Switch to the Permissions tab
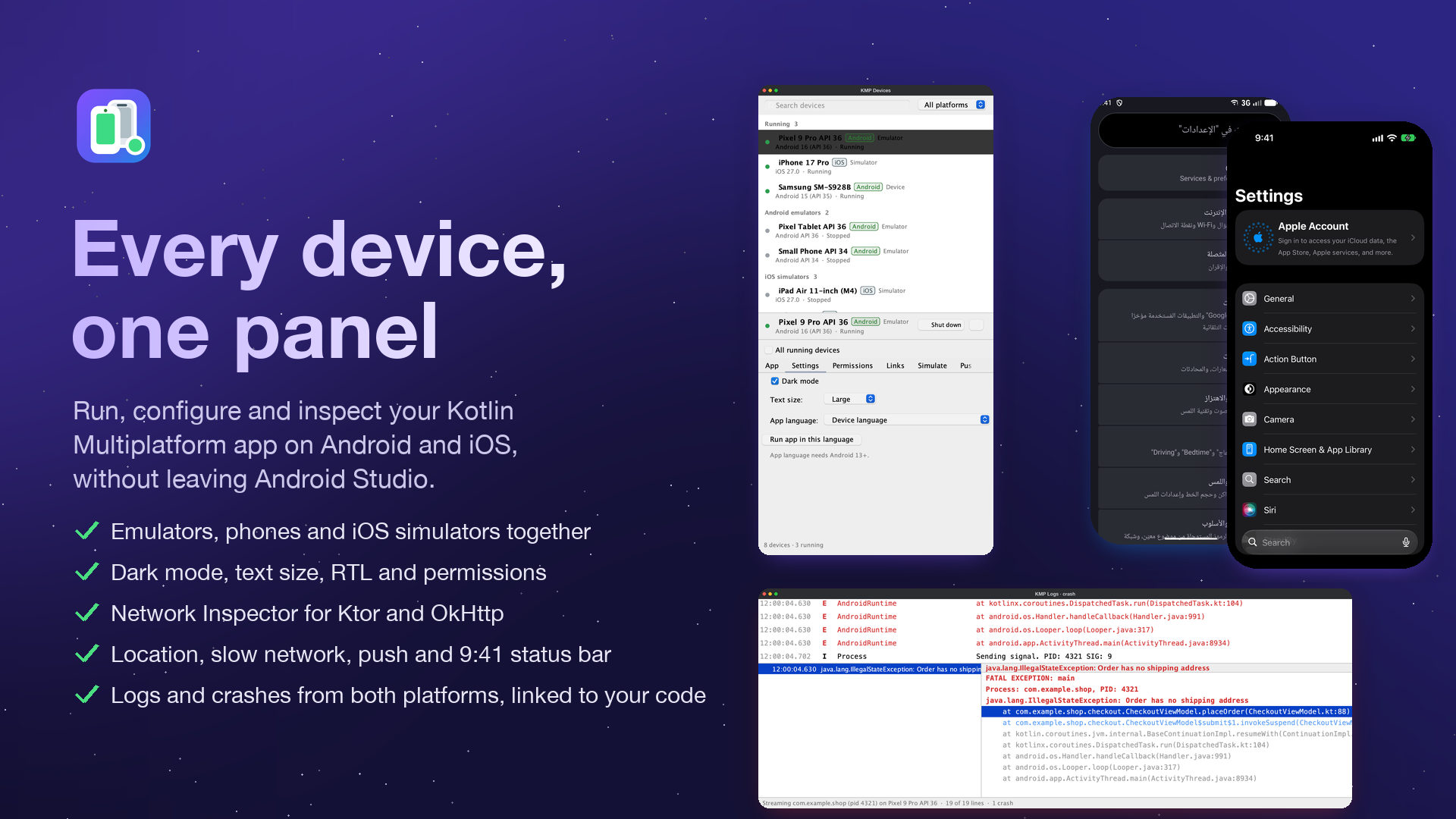This screenshot has width=1456, height=819. 852,366
